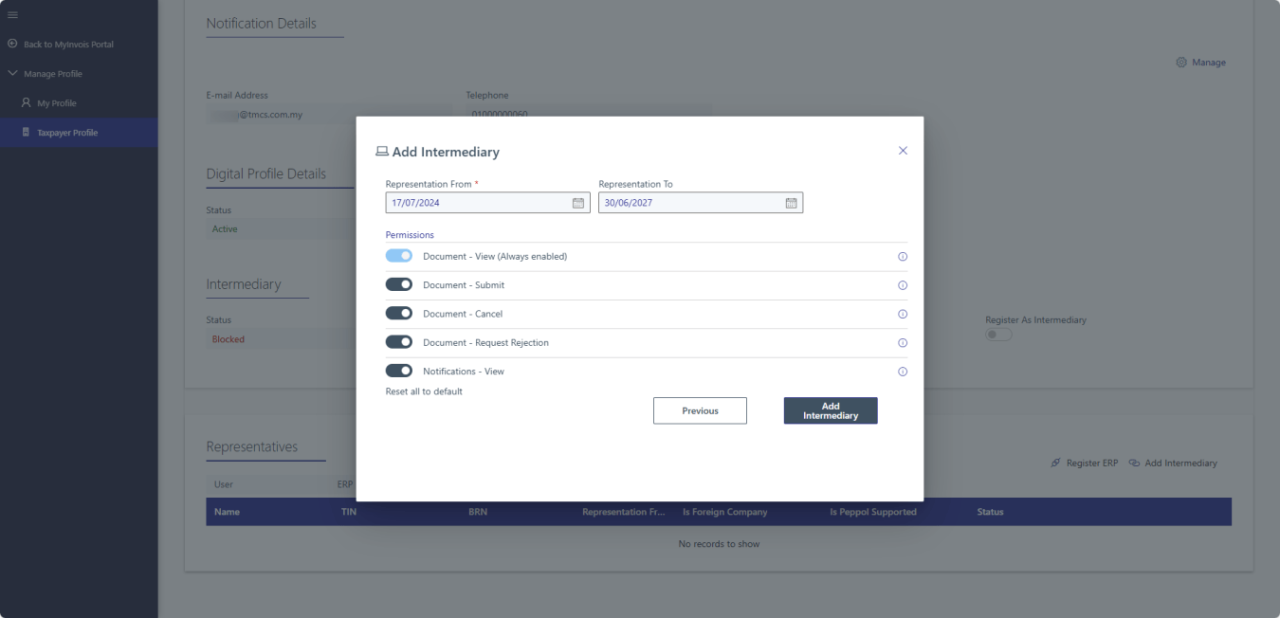Viewport: 1280px width, 618px height.
Task: Click the info icon beside Document - Cancel
Action: click(x=902, y=313)
